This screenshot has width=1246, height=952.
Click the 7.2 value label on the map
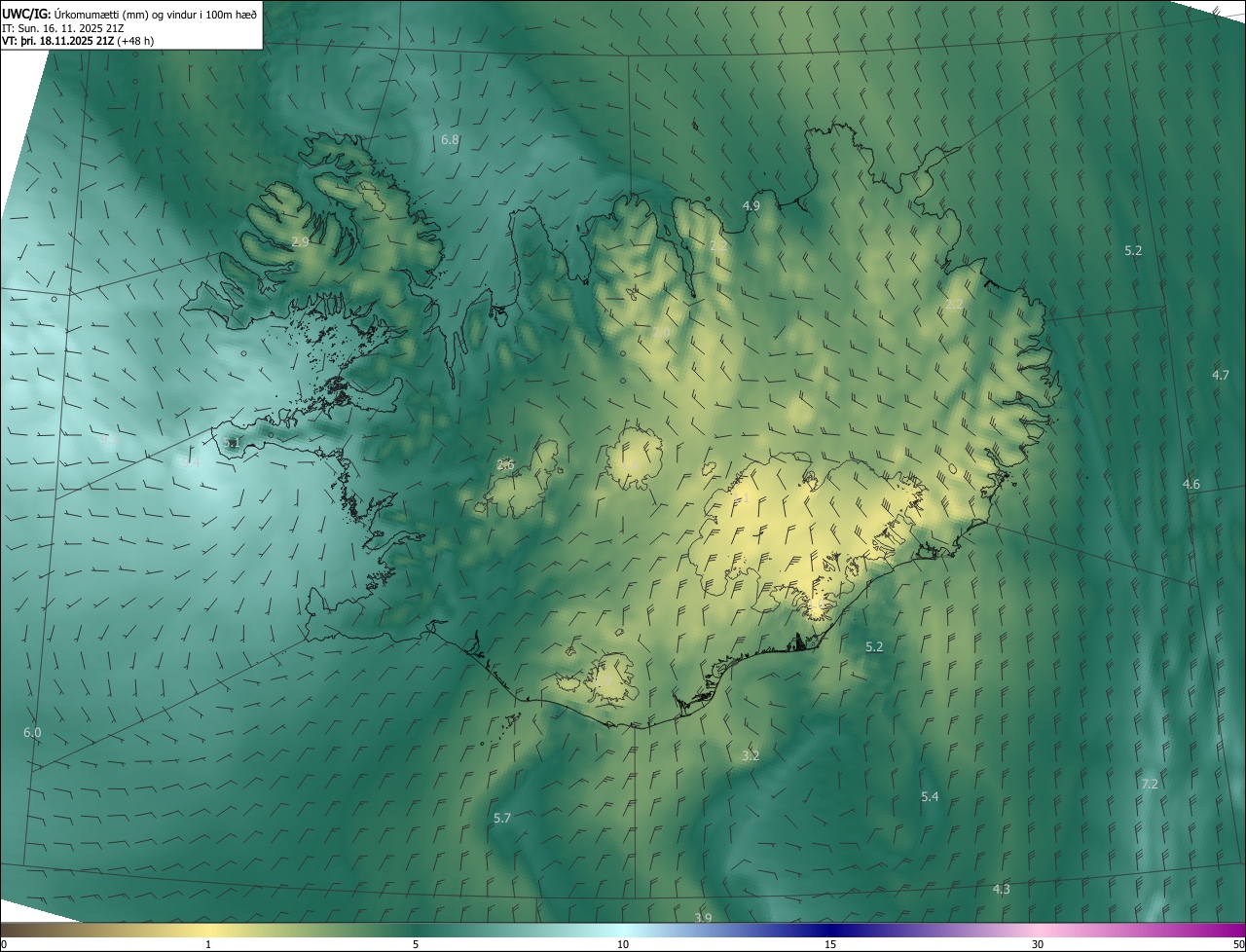[x=1150, y=784]
